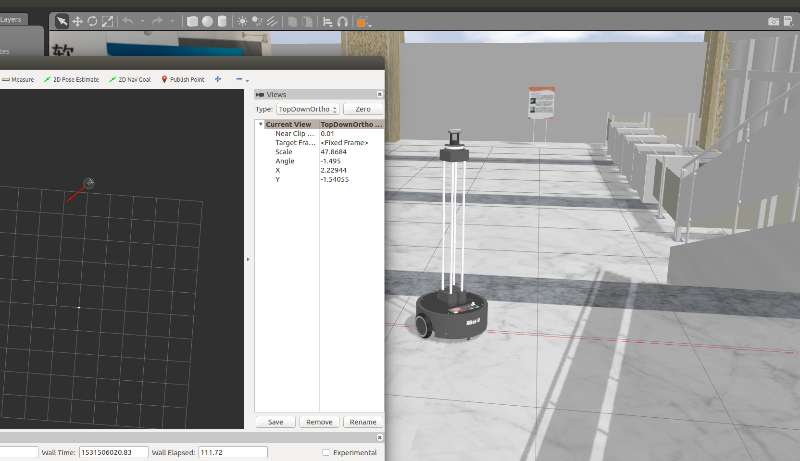Click the Wall Elapsed field
This screenshot has height=461, width=800.
pyautogui.click(x=233, y=452)
